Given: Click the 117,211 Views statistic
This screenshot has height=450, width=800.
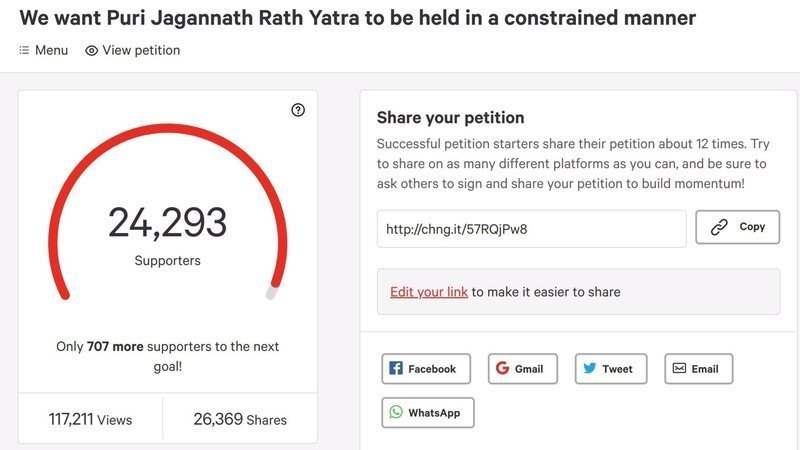Looking at the screenshot, I should (x=90, y=420).
